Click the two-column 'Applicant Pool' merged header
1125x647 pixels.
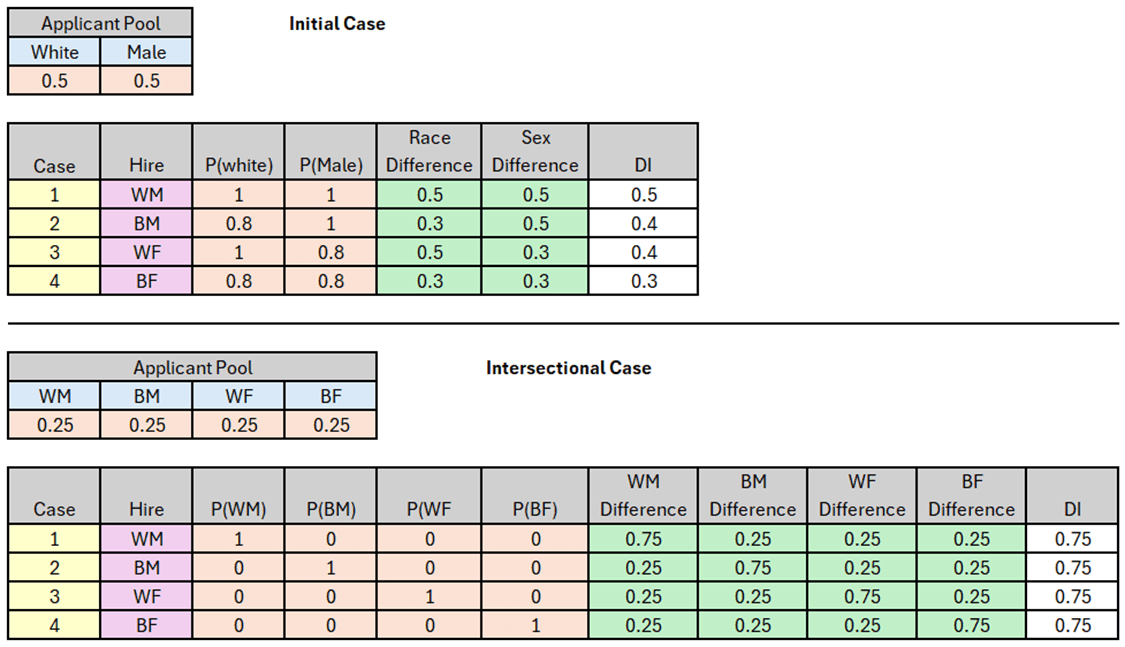click(x=100, y=24)
